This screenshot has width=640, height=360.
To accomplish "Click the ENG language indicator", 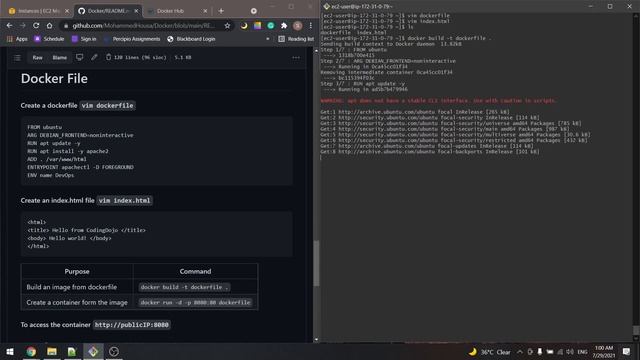I will tap(582, 352).
